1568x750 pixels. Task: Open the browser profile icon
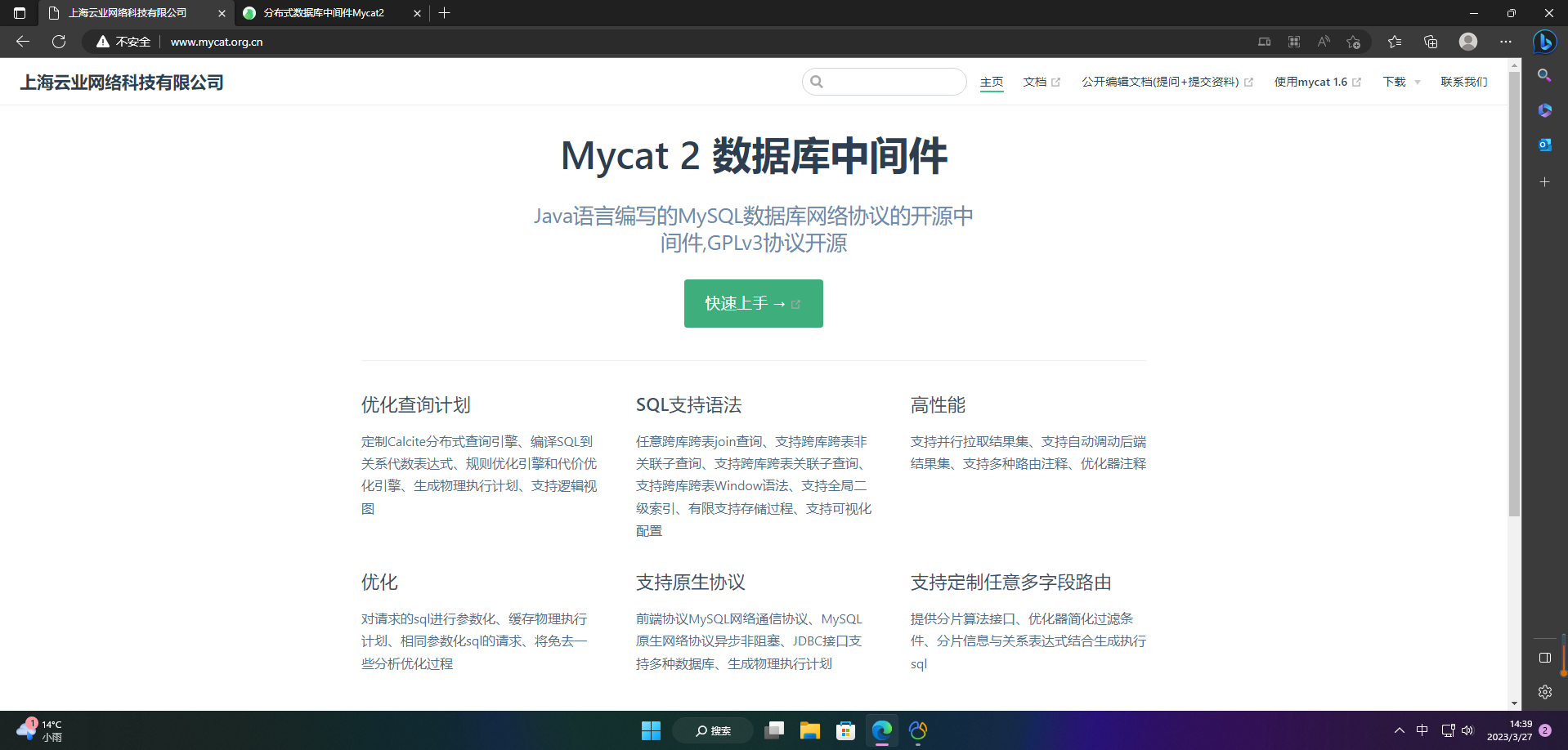point(1467,42)
